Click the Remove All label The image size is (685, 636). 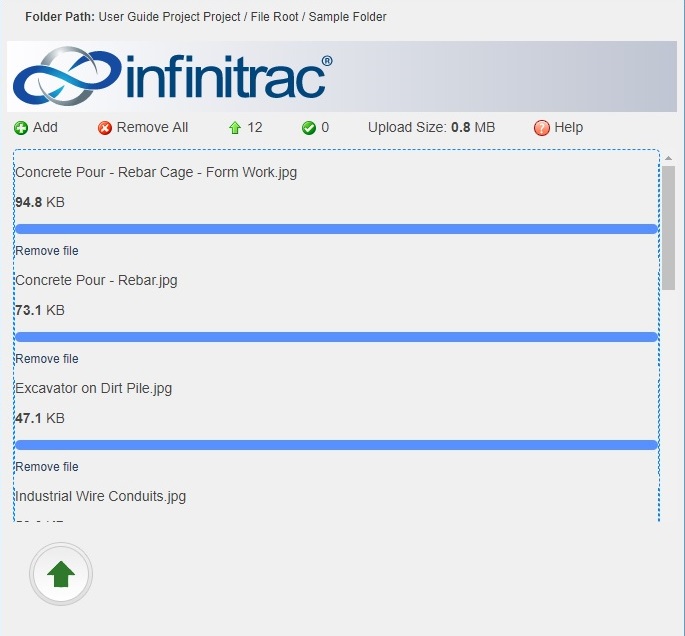152,127
